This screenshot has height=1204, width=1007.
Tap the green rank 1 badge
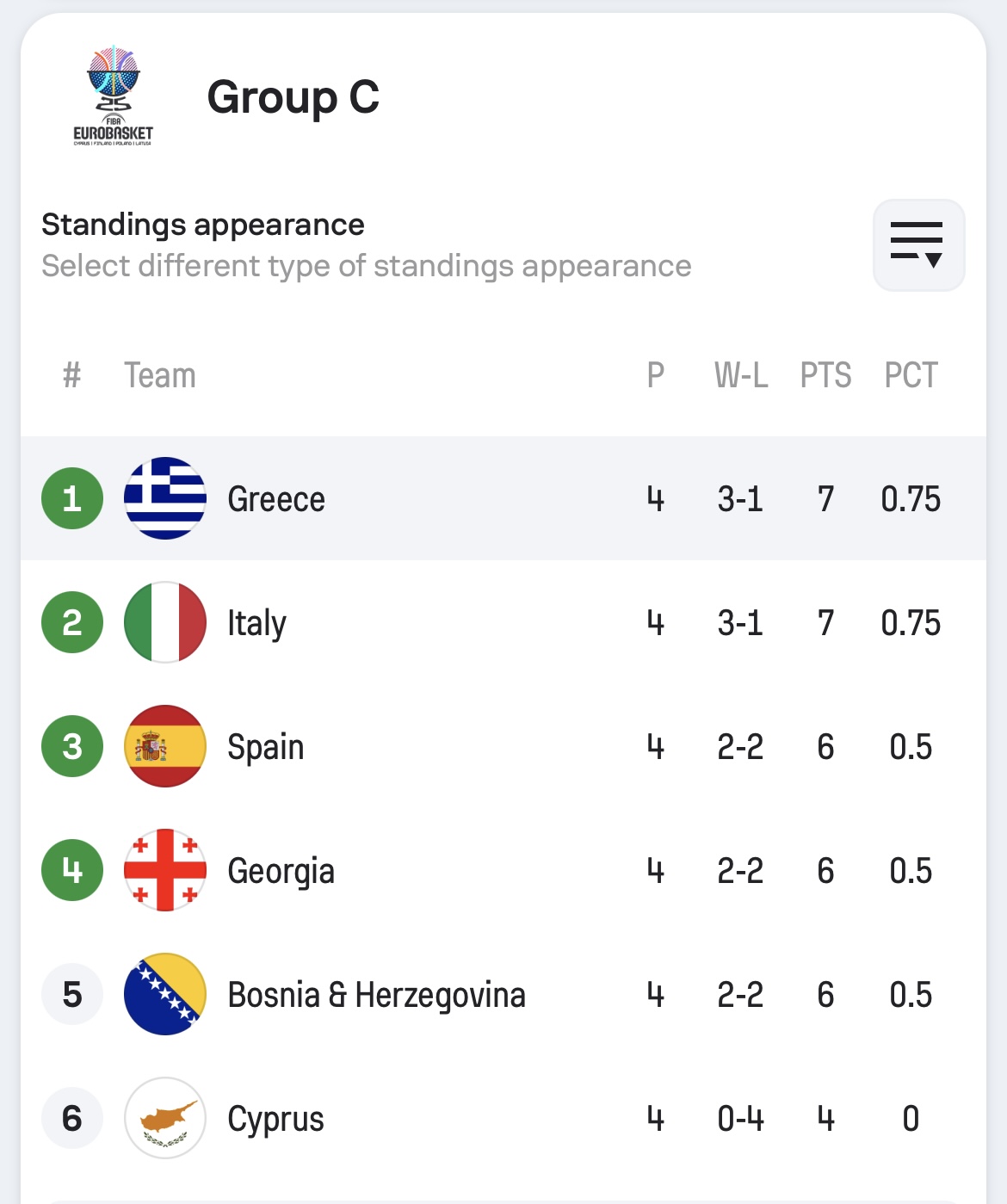(x=72, y=498)
